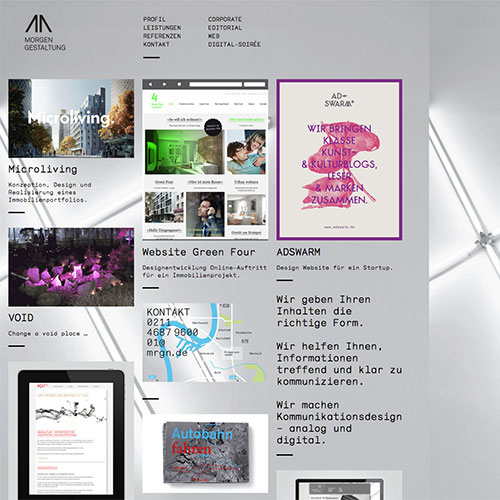Open the KONTAKT navigation link
500x500 pixels.
pyautogui.click(x=156, y=44)
